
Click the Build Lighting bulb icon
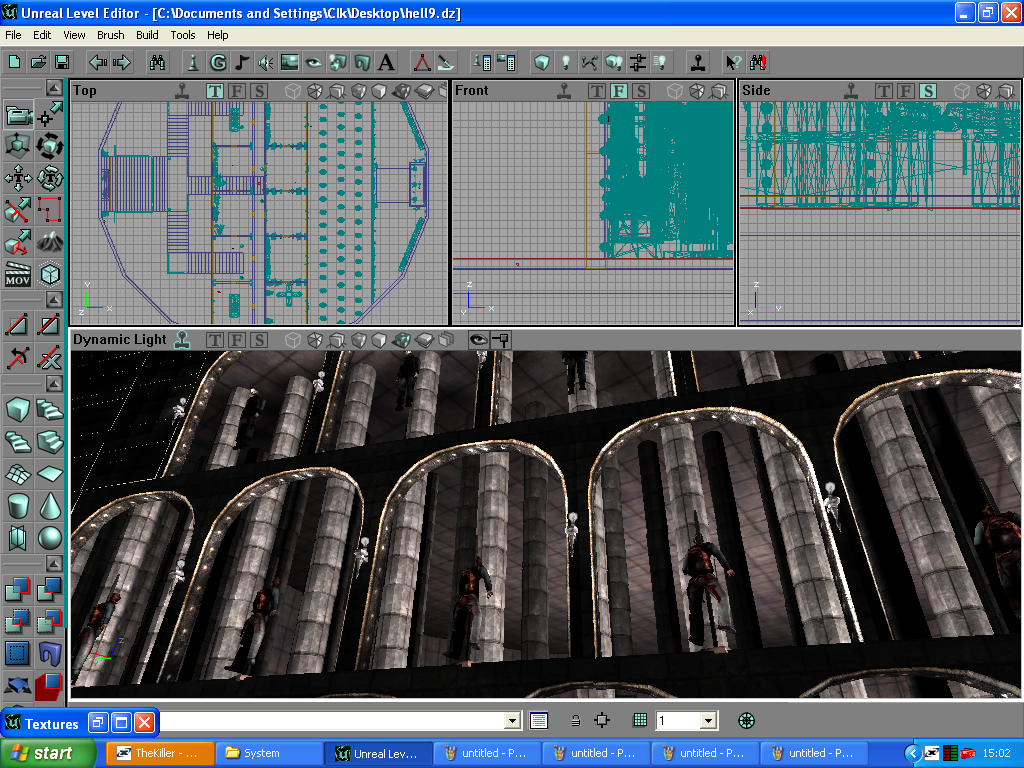tap(566, 62)
